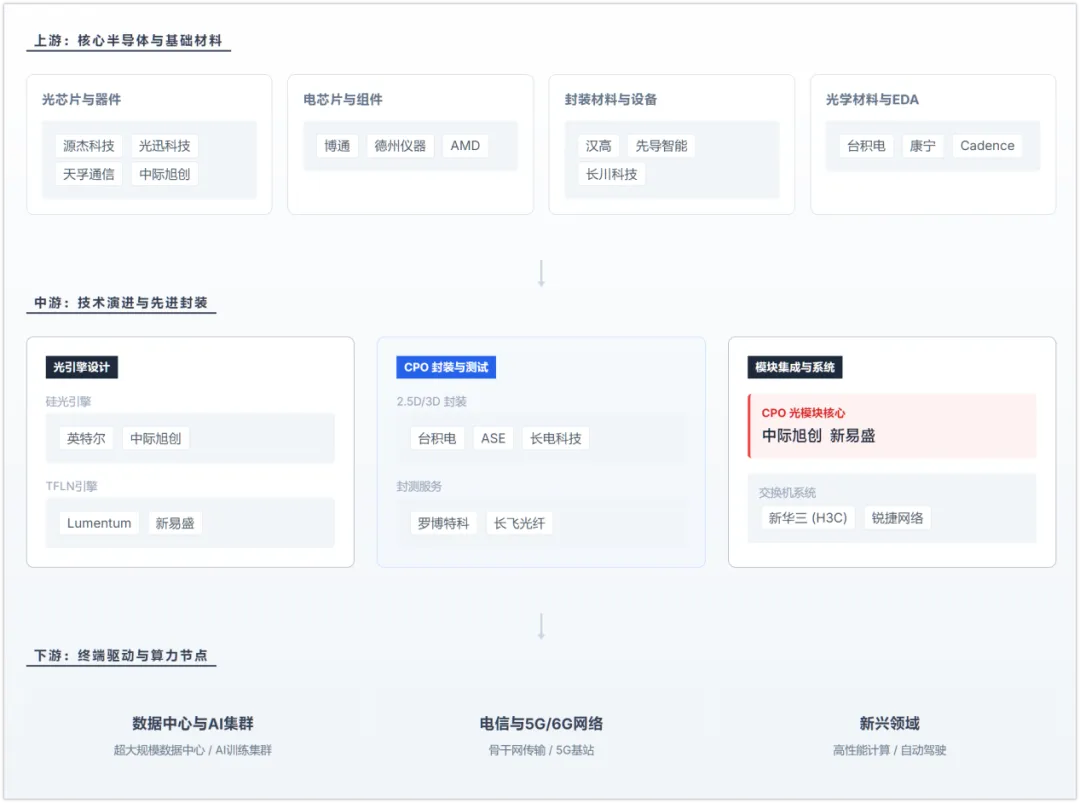This screenshot has width=1080, height=803.
Task: Select the 封装材料与设备 card title
Action: tap(611, 100)
